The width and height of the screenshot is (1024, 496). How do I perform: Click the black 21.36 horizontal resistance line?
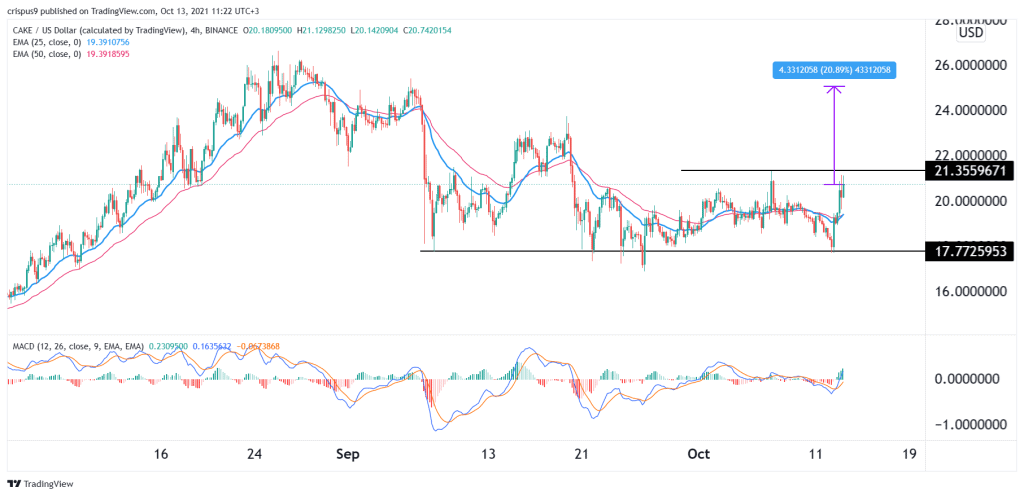[x=803, y=170]
